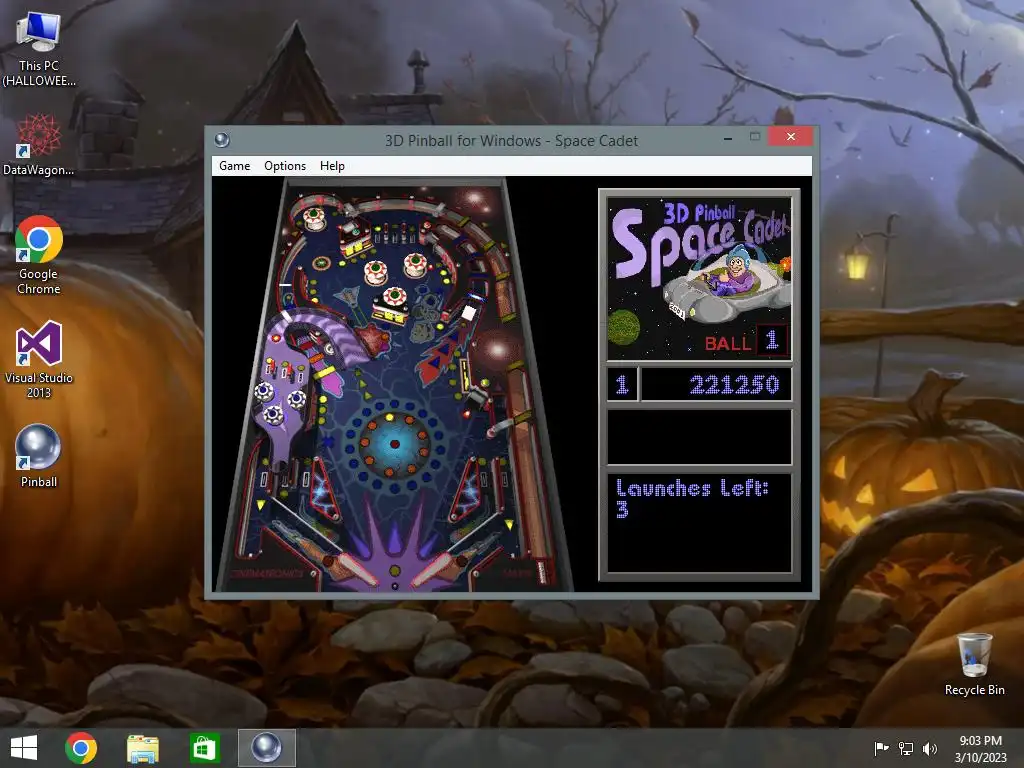Open File Explorer from the taskbar
The image size is (1024, 768).
(x=142, y=748)
